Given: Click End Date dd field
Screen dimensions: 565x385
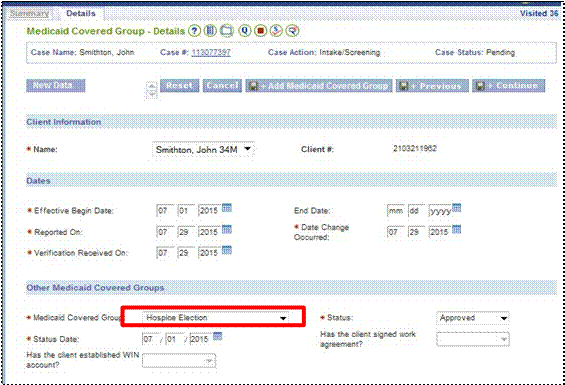Looking at the screenshot, I should tap(417, 211).
